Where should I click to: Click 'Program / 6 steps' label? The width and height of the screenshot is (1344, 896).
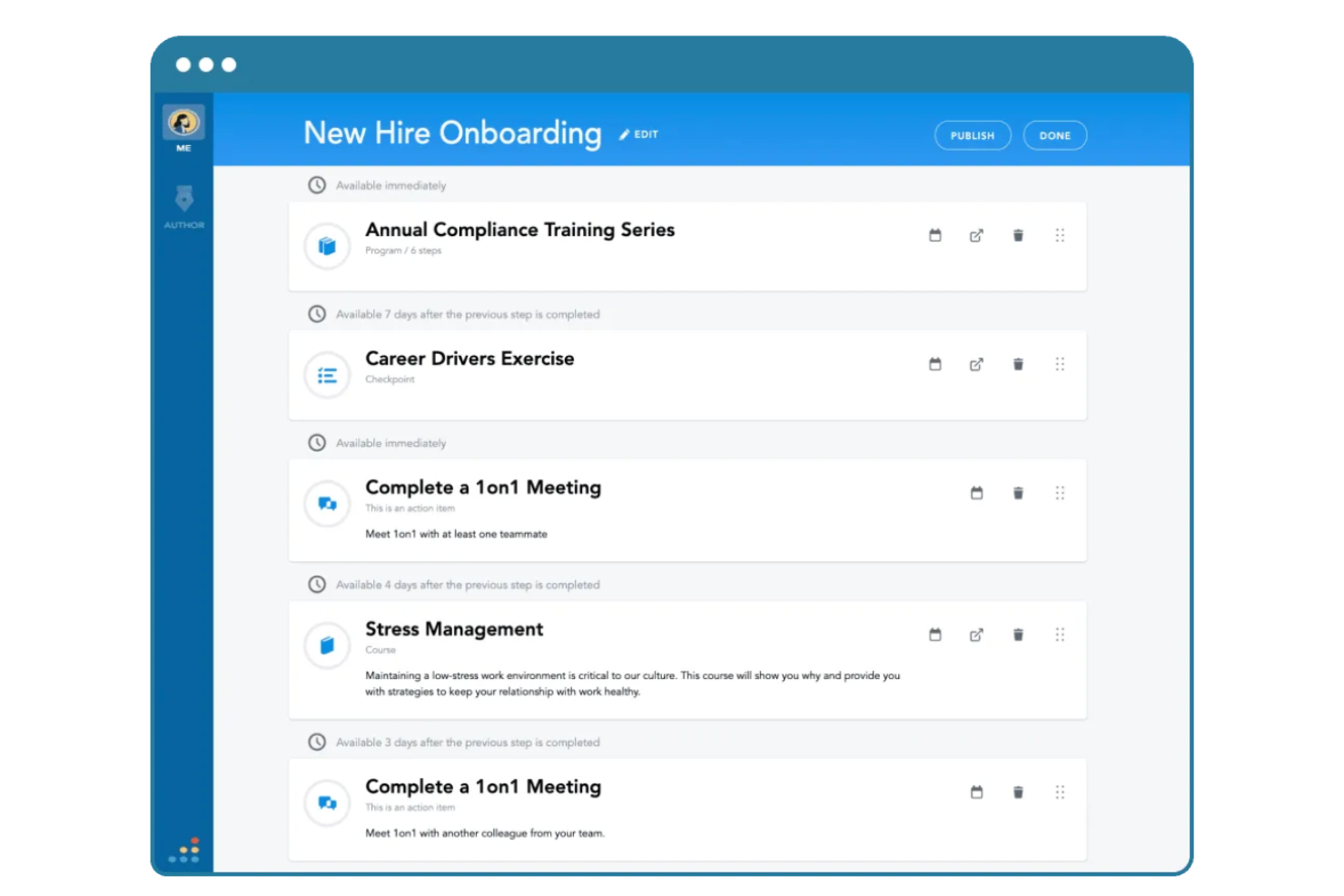[x=403, y=251]
